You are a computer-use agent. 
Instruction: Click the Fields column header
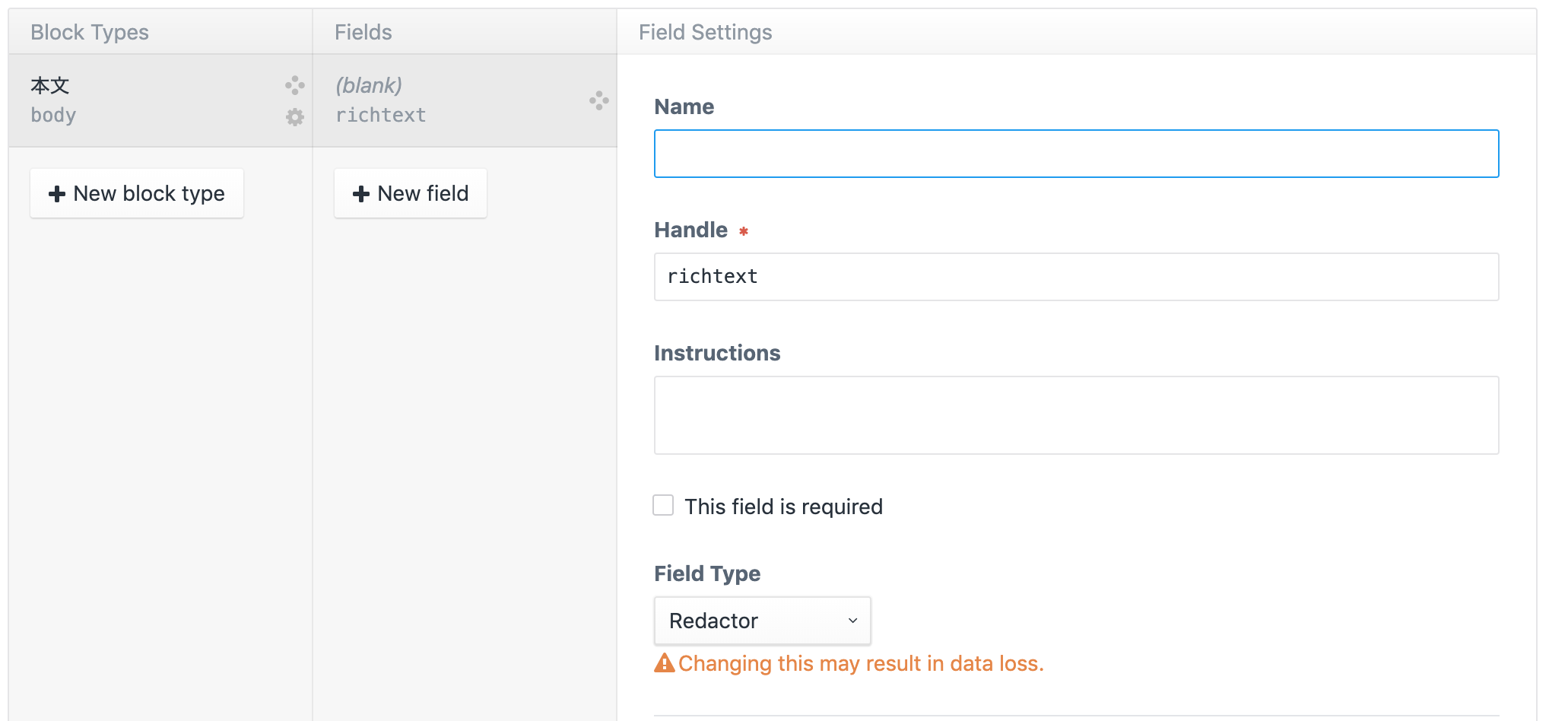pyautogui.click(x=363, y=32)
